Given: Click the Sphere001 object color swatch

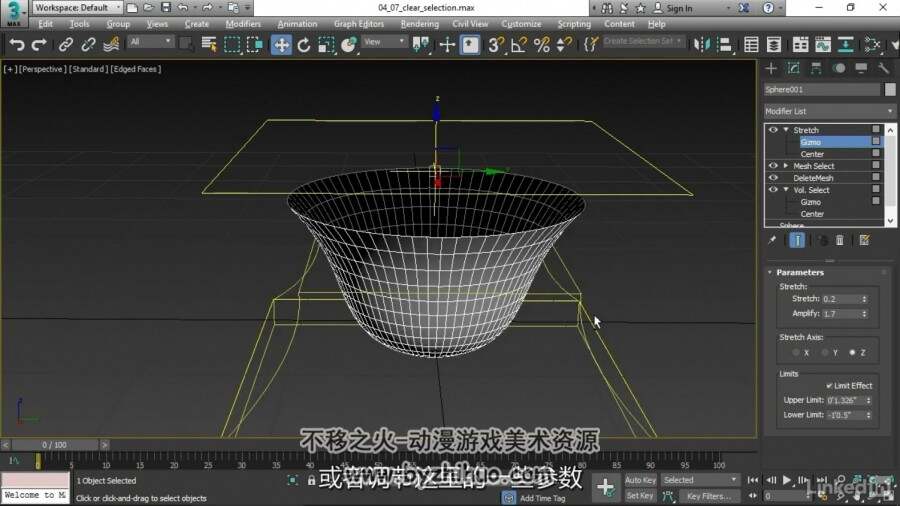Looking at the screenshot, I should pos(890,89).
